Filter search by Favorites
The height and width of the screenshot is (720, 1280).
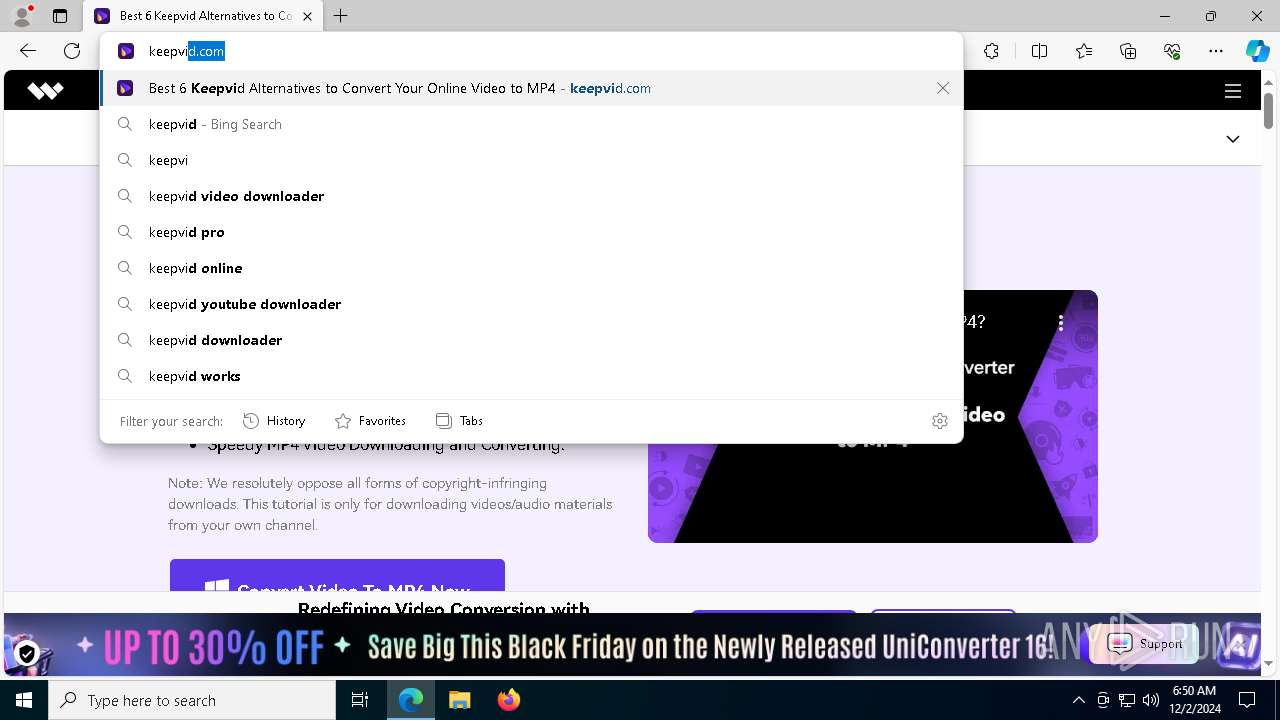pyautogui.click(x=370, y=421)
